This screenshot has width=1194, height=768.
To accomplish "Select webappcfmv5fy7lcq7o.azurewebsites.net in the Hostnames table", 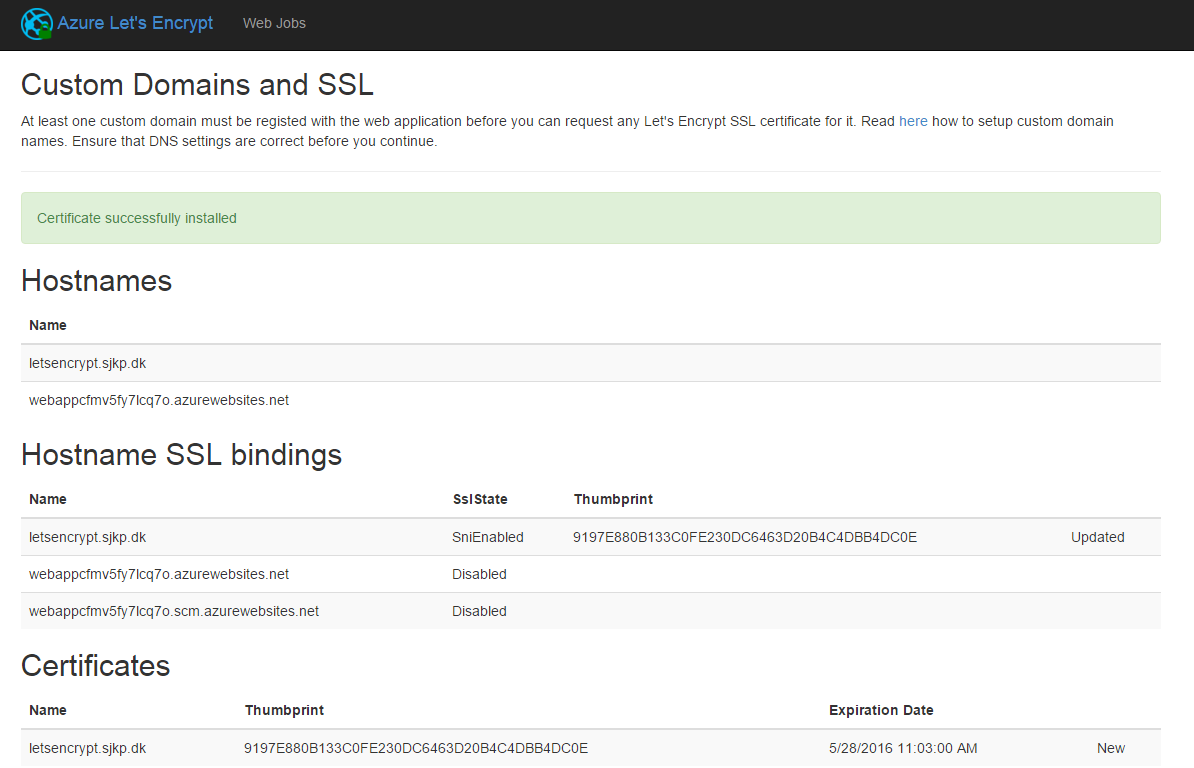I will click(x=159, y=400).
